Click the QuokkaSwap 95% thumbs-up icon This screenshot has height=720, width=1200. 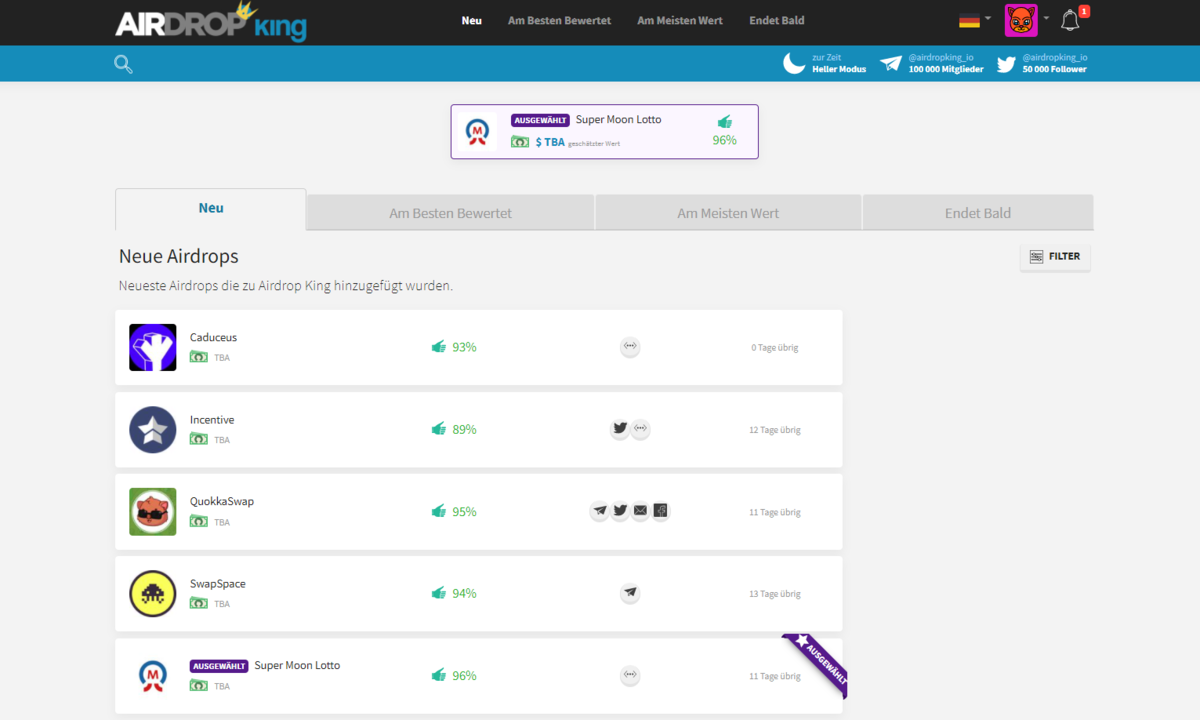pyautogui.click(x=438, y=511)
